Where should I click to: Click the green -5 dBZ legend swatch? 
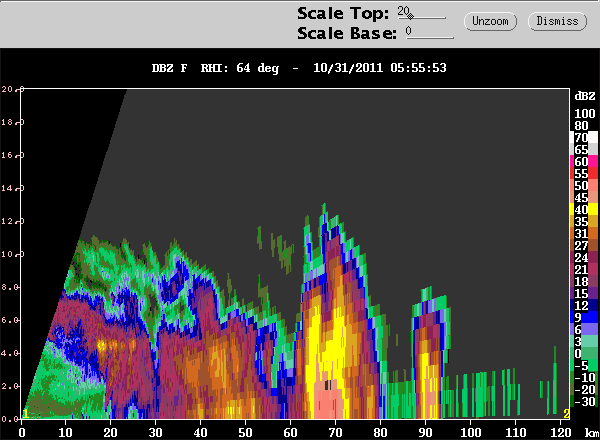593,365
